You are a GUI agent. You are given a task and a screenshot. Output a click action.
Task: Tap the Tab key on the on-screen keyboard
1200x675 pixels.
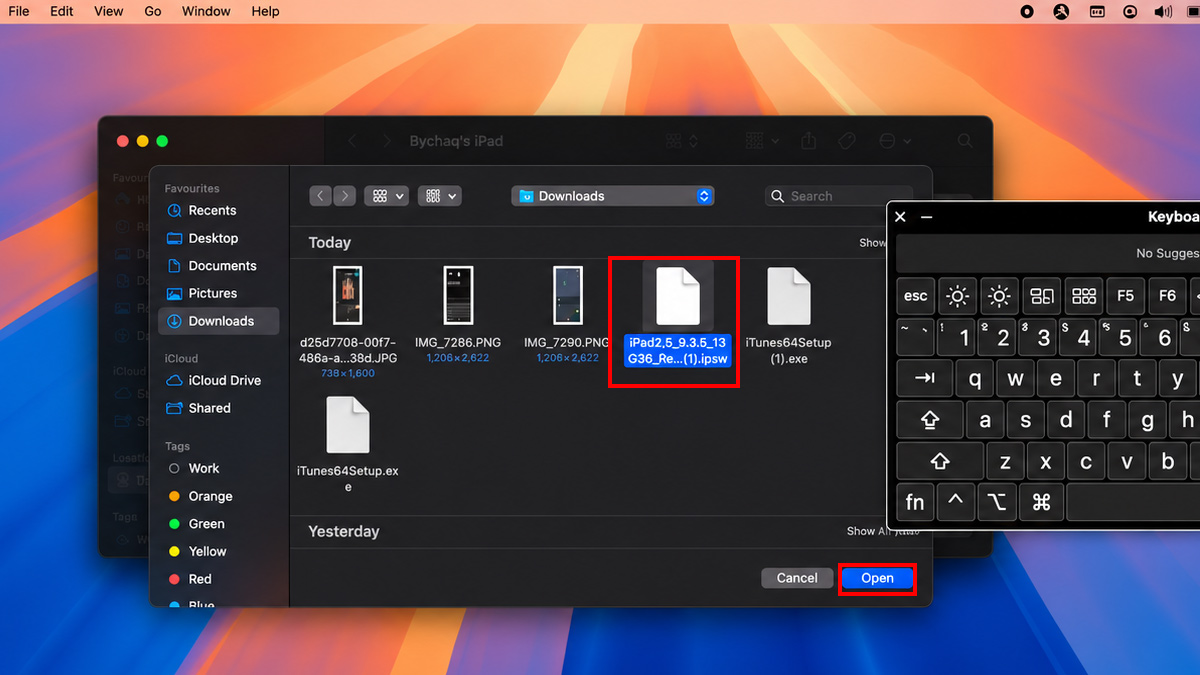click(x=925, y=379)
